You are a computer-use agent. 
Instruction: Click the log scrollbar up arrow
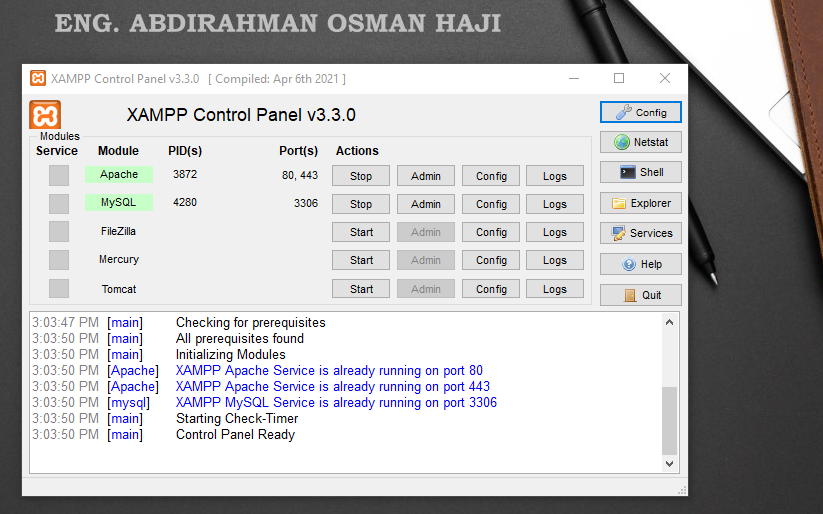pos(669,322)
